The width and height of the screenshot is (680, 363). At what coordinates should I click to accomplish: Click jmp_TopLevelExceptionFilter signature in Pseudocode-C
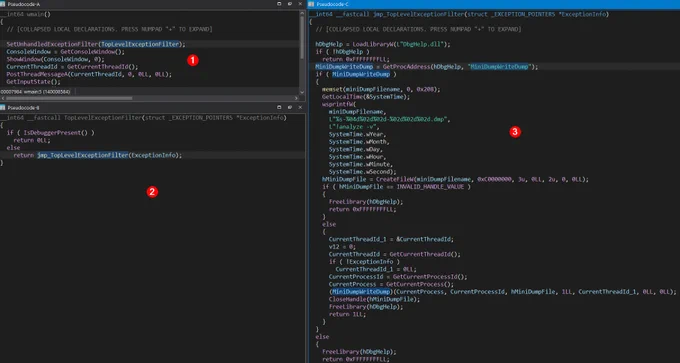point(459,14)
